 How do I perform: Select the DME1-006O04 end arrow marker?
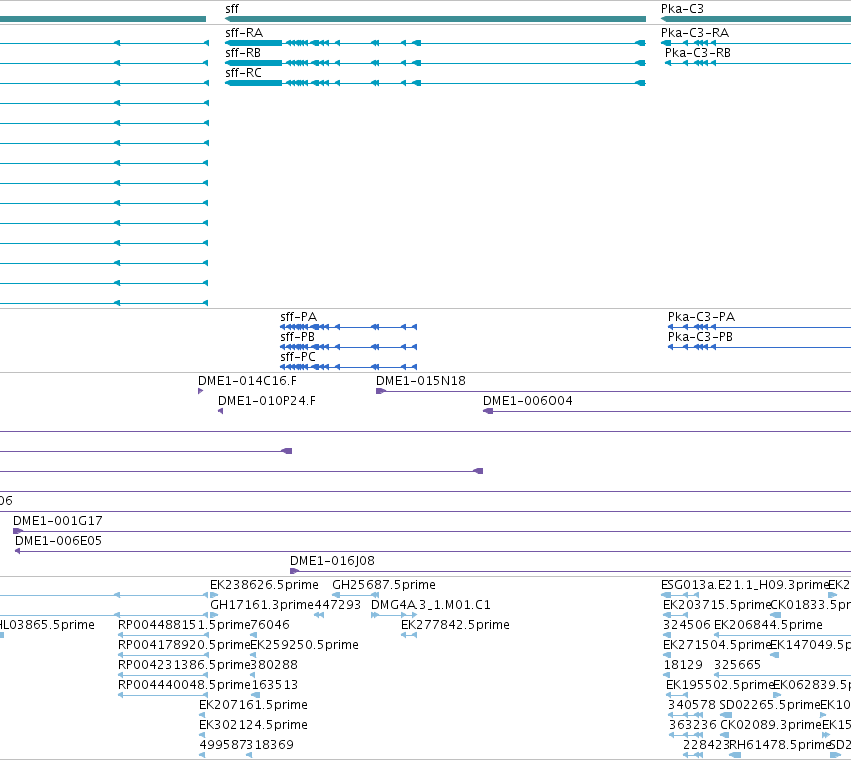[488, 411]
